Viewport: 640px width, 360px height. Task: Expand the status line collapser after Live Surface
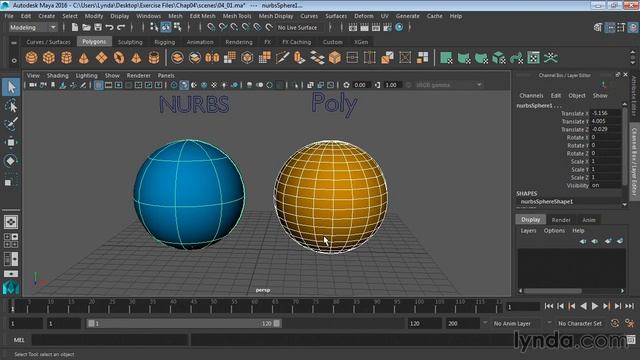tap(330, 27)
